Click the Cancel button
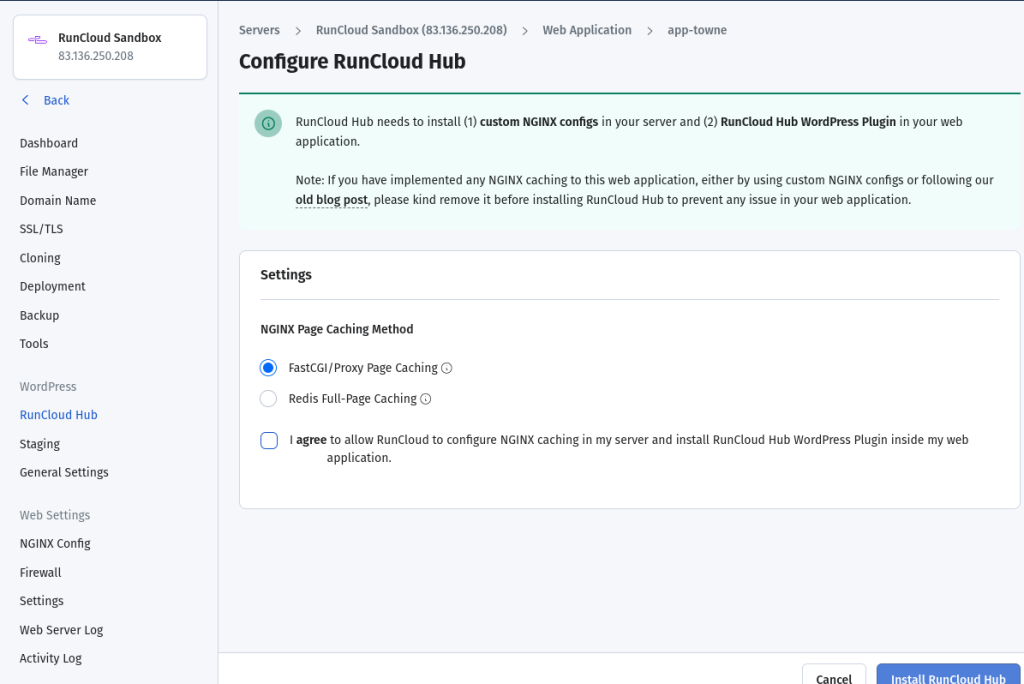 (834, 674)
